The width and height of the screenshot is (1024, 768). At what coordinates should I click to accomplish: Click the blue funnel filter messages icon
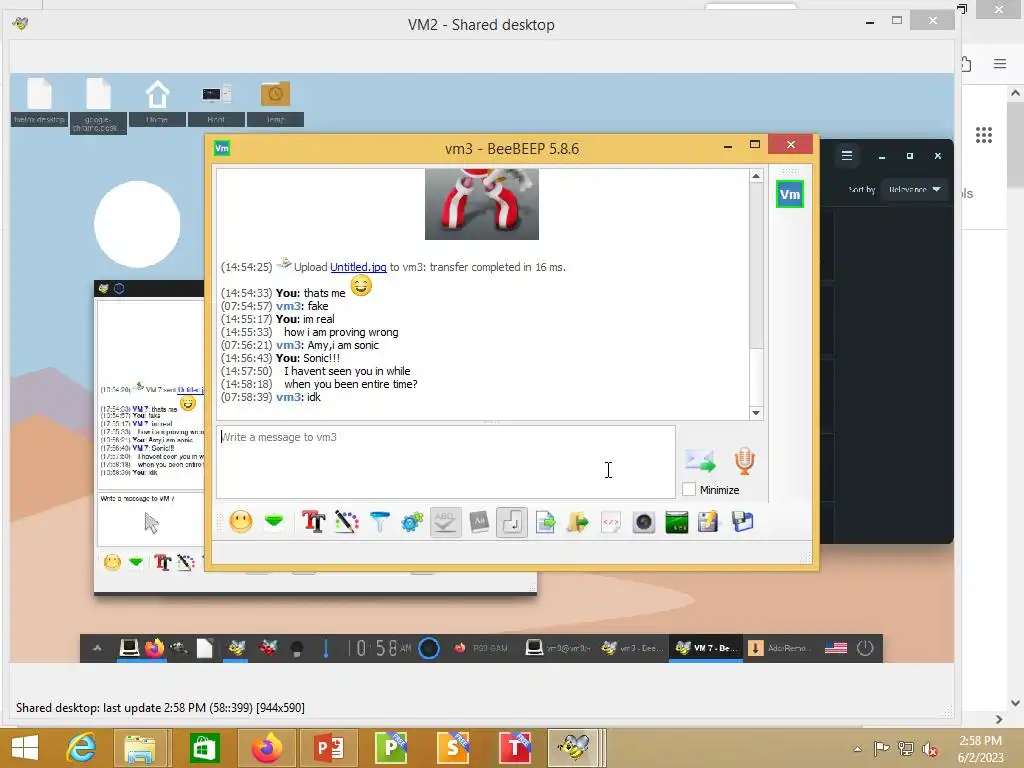pyautogui.click(x=379, y=522)
